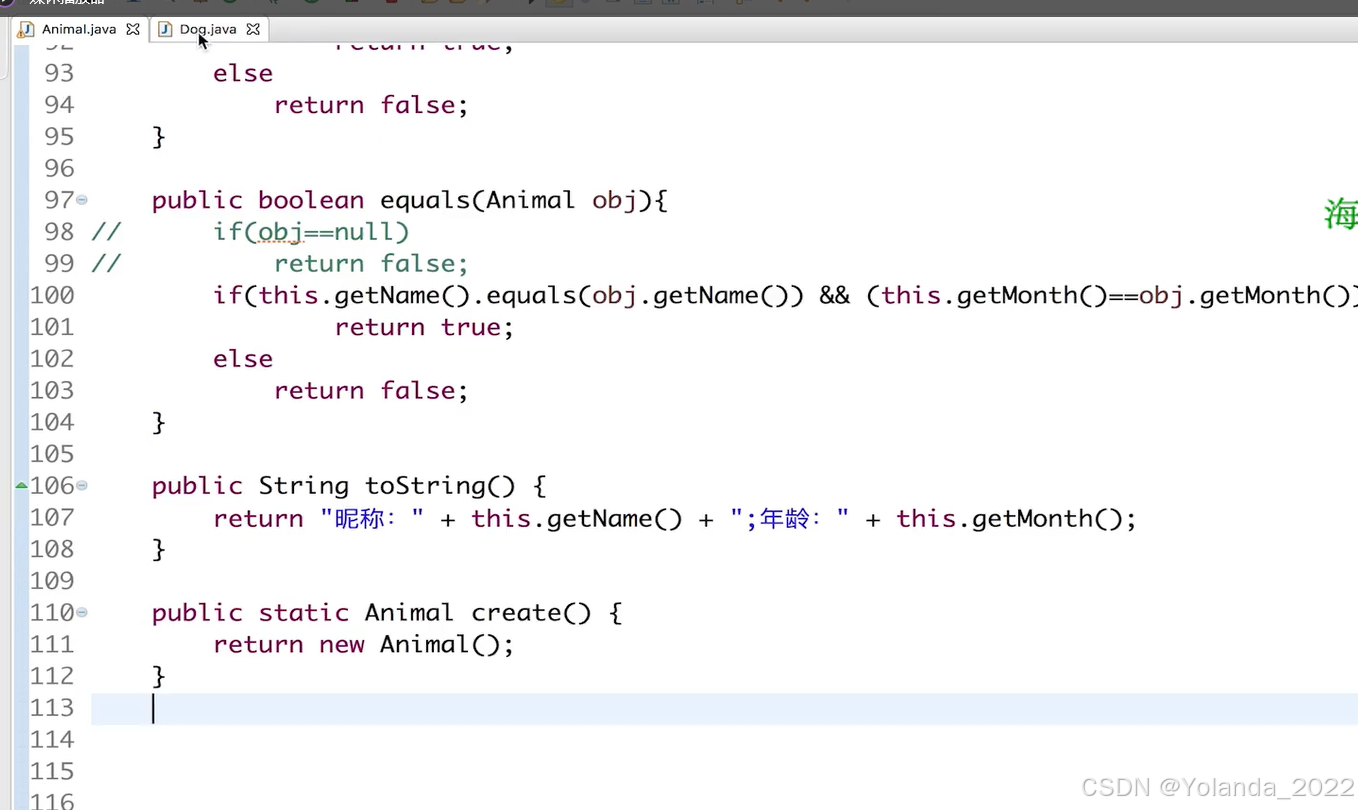This screenshot has width=1358, height=810.
Task: Click the comment slashes on line 98
Action: 106,232
